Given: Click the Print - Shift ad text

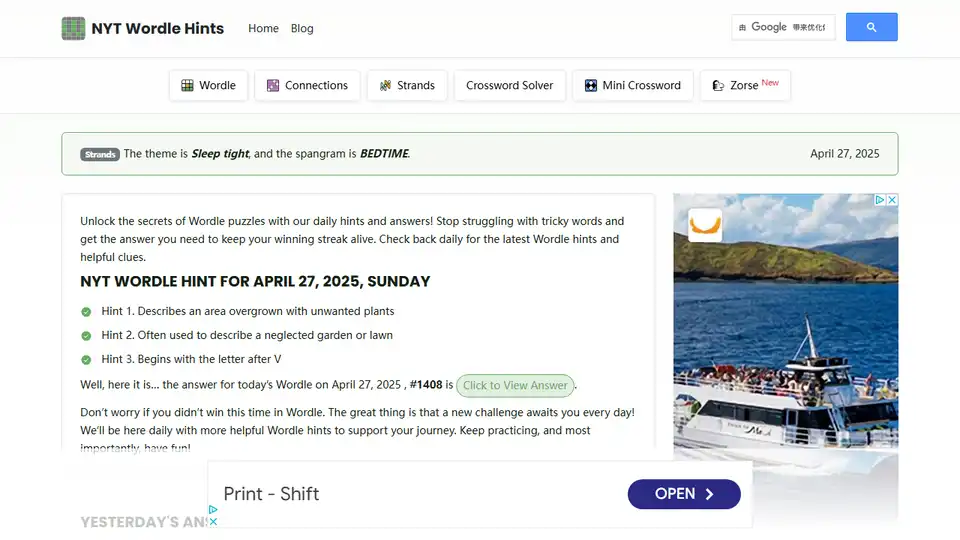Looking at the screenshot, I should [271, 493].
